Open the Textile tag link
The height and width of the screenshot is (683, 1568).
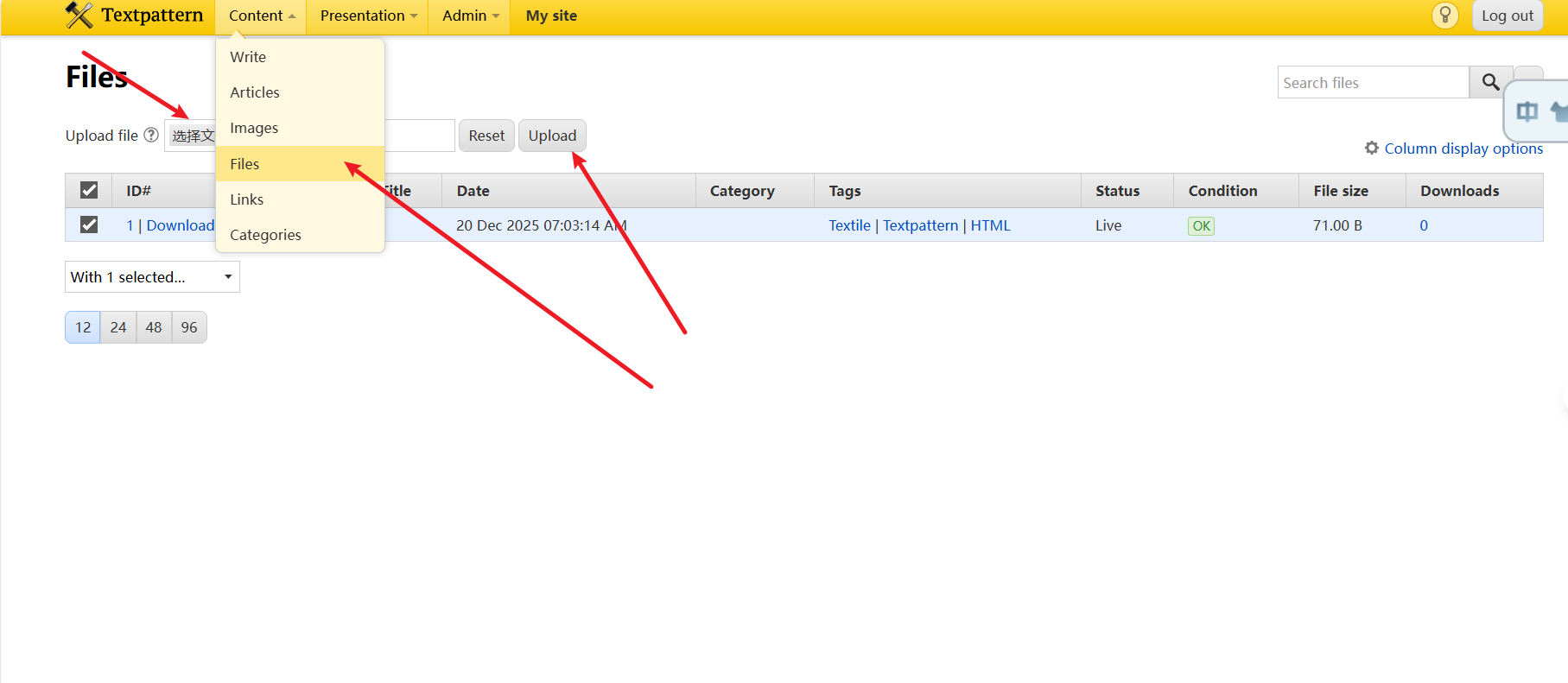[849, 225]
